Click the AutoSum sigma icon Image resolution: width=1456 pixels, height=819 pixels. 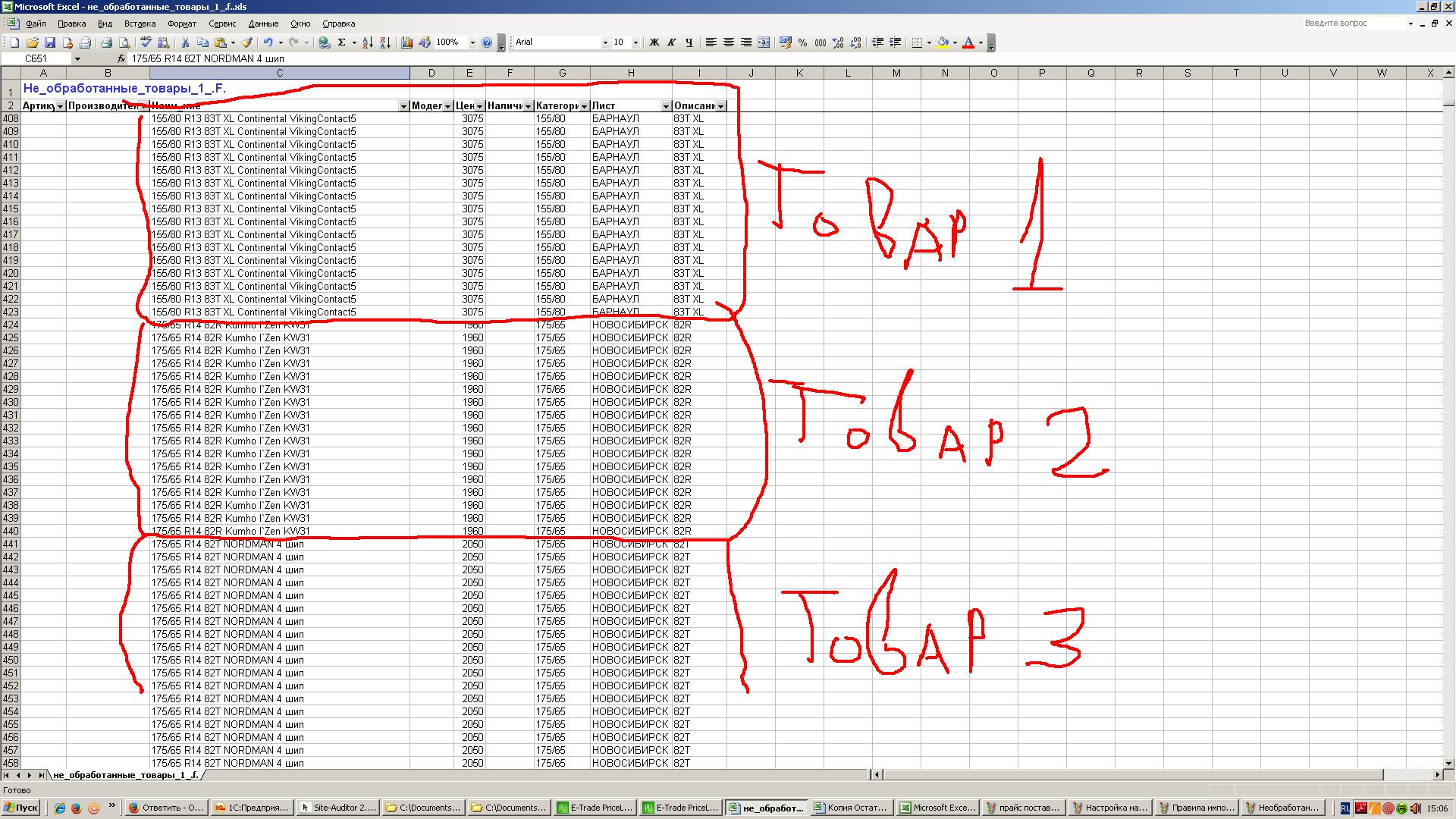pos(342,42)
